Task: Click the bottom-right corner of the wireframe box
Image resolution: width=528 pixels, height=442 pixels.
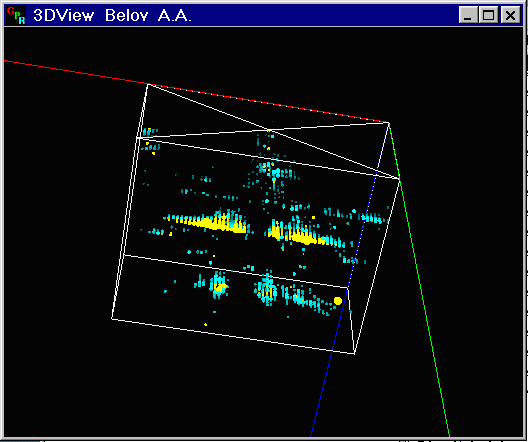Action: [x=354, y=354]
